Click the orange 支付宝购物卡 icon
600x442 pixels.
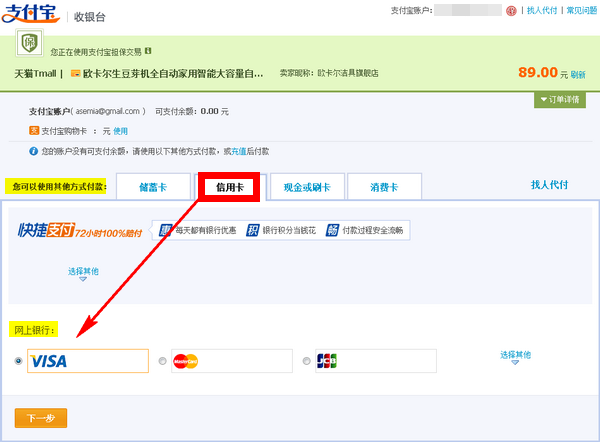(x=34, y=130)
